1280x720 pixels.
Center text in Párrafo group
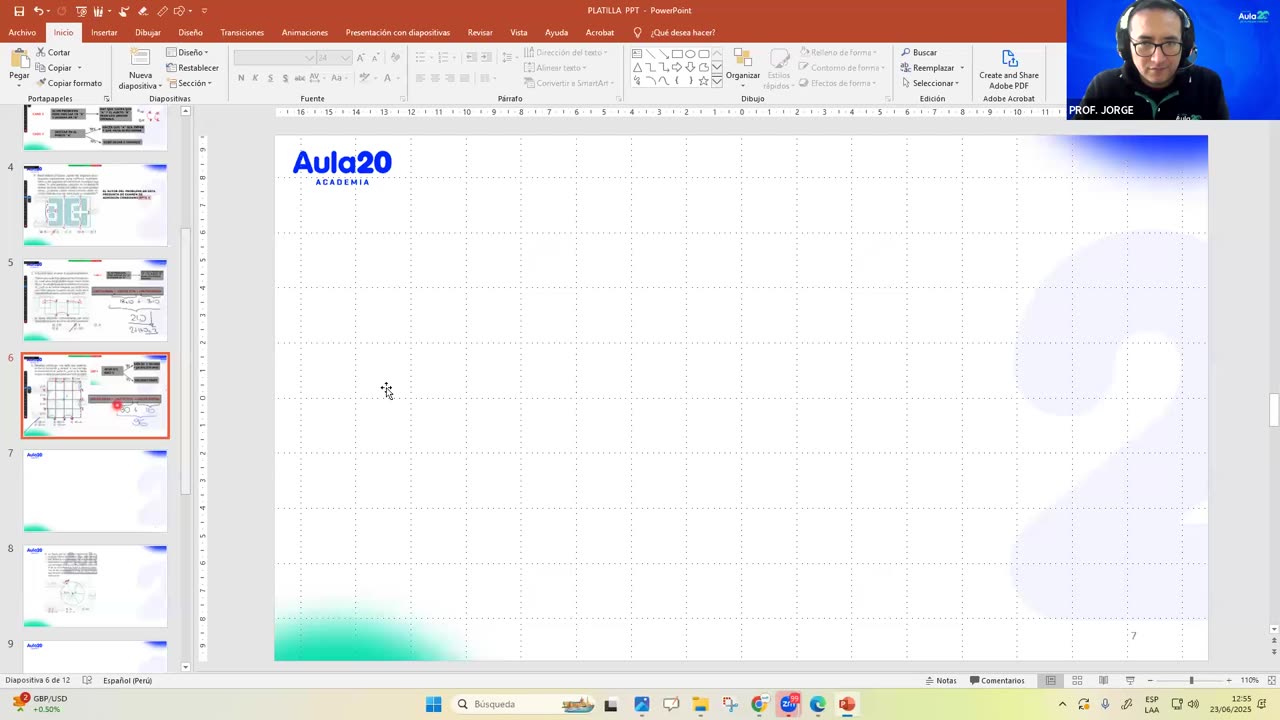[x=435, y=78]
